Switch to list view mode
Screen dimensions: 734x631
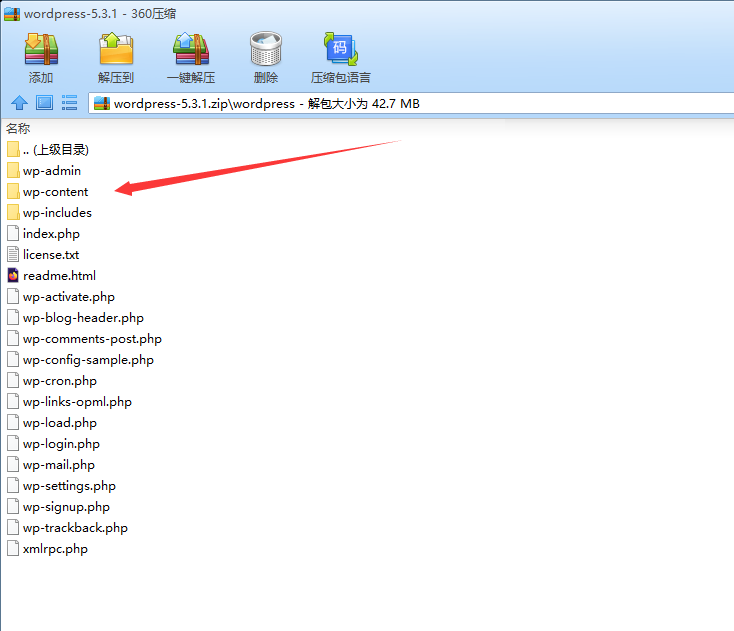click(70, 102)
